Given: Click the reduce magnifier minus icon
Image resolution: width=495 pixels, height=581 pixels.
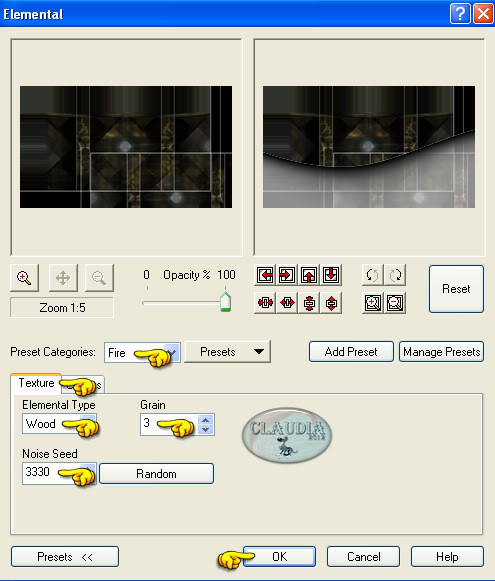Looking at the screenshot, I should pyautogui.click(x=395, y=303).
